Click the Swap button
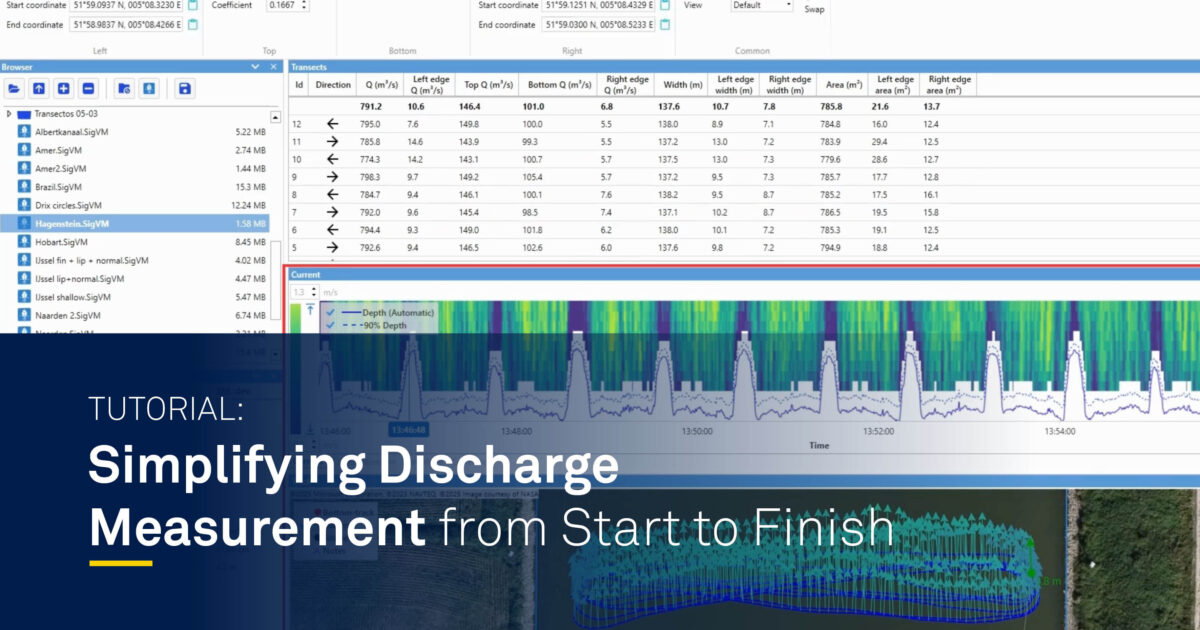Screen dimensions: 1200x630 (x=815, y=8)
